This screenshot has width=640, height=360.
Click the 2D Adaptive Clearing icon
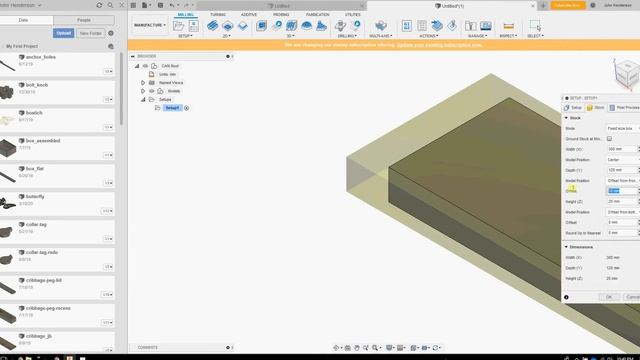(212, 26)
